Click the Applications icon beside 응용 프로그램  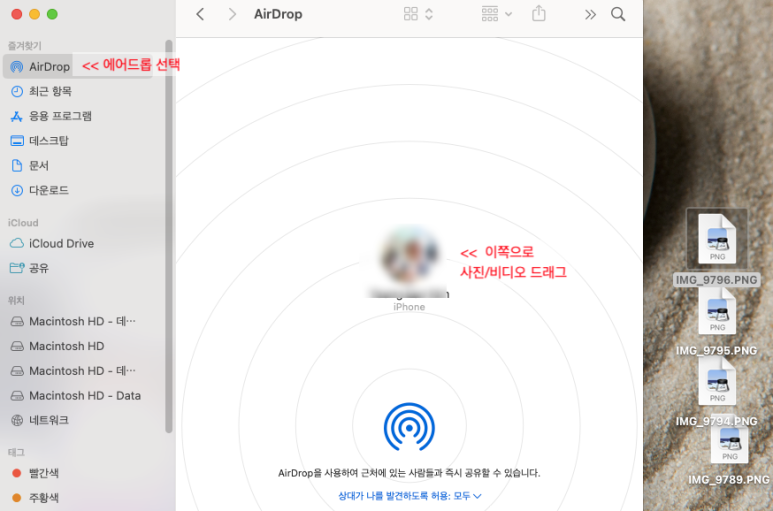[17, 116]
